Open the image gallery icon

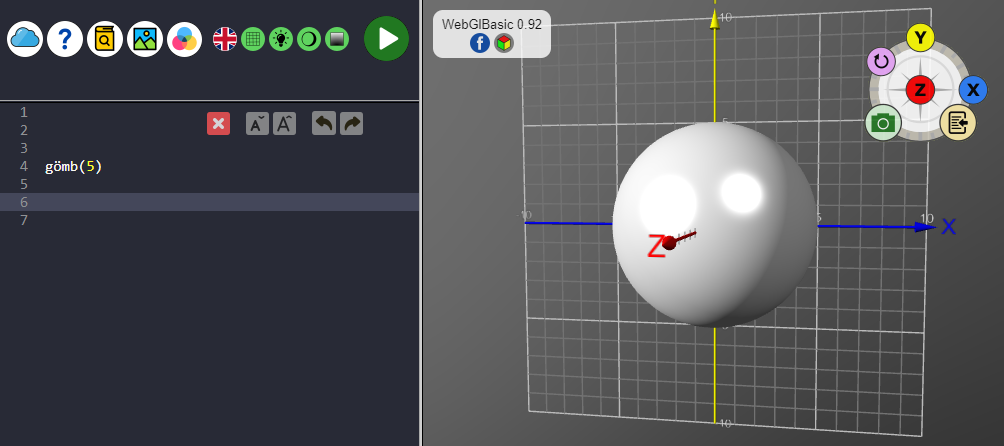point(145,39)
